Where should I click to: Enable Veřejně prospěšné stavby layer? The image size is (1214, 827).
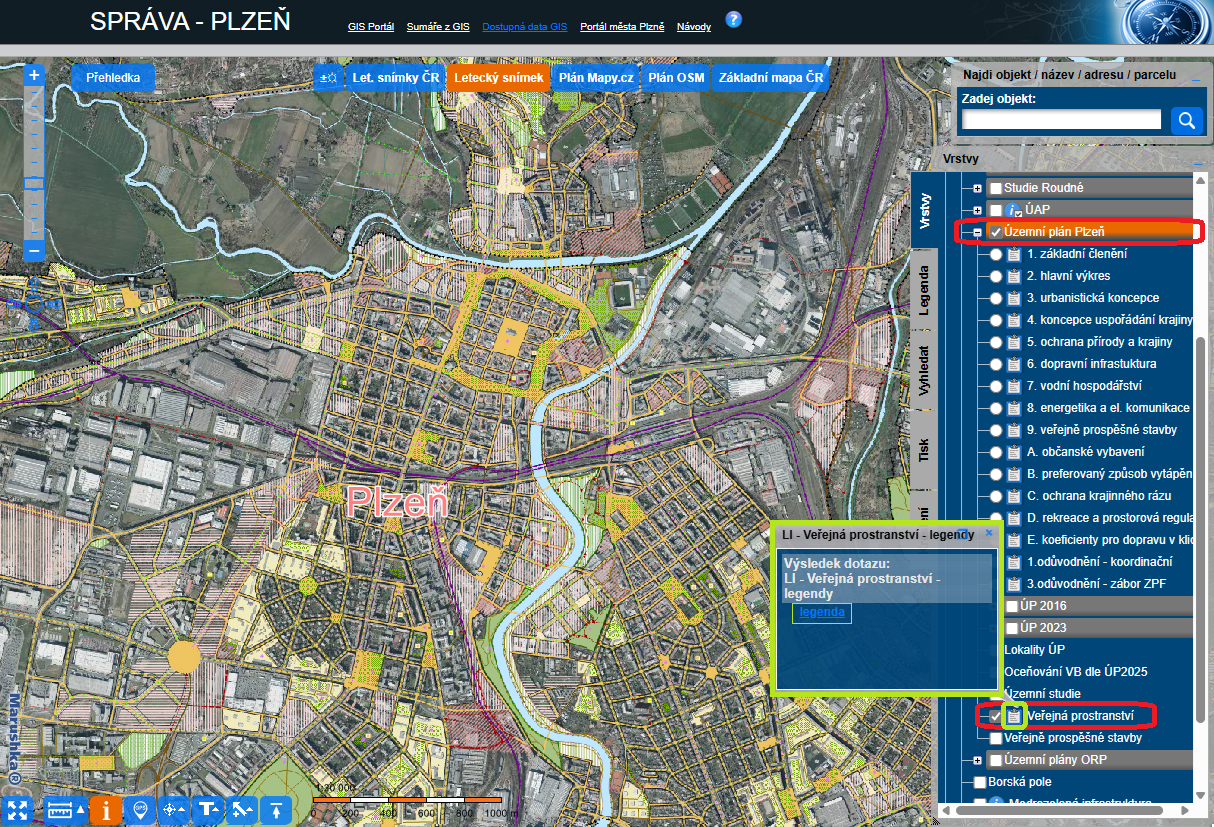click(996, 738)
